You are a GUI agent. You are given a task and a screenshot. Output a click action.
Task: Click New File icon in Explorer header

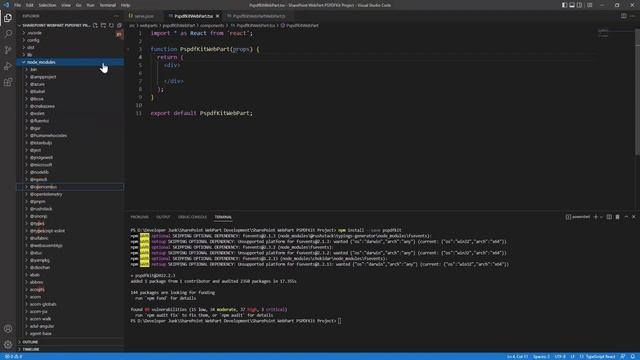[95, 25]
